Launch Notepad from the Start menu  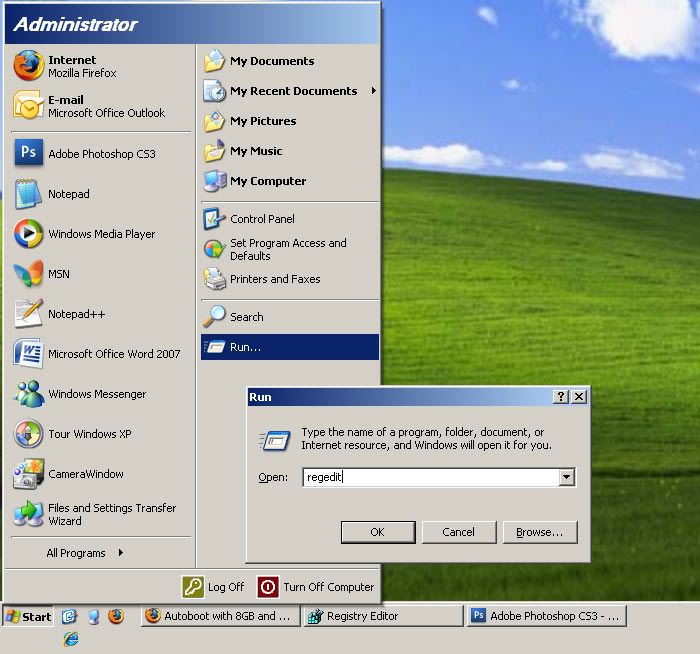click(x=28, y=194)
